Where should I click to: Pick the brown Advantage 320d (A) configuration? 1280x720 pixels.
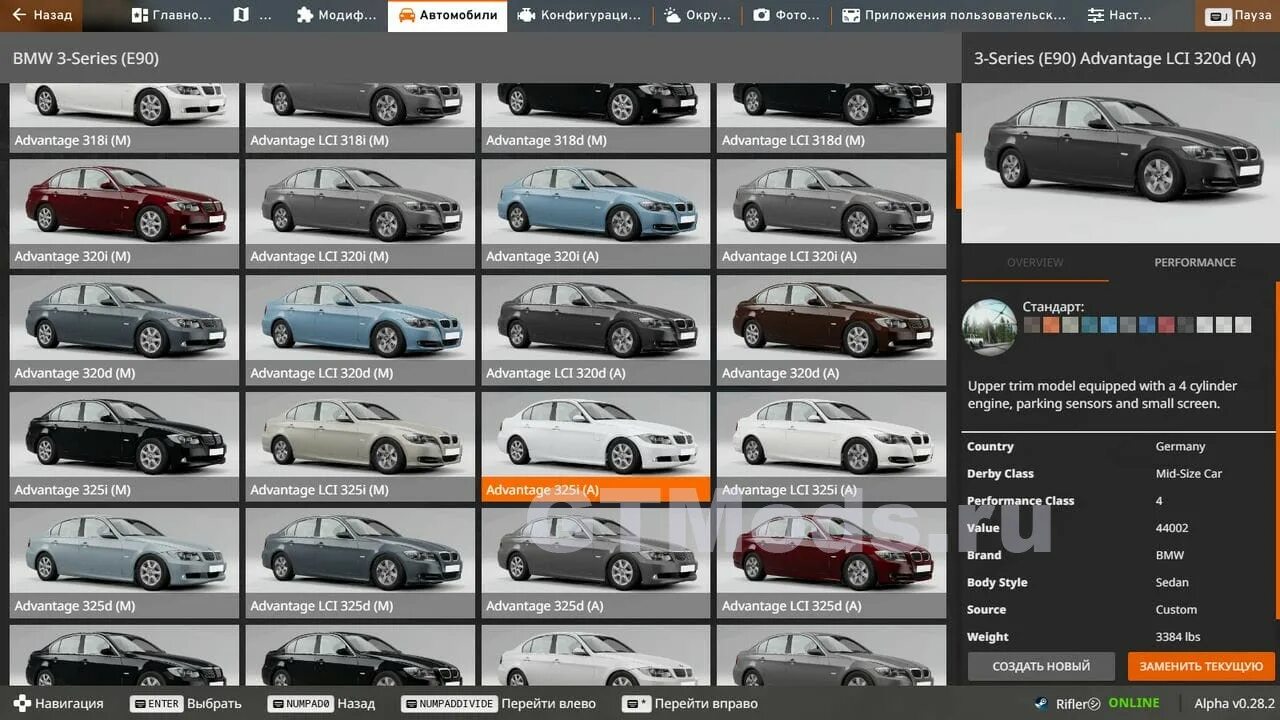pos(831,330)
